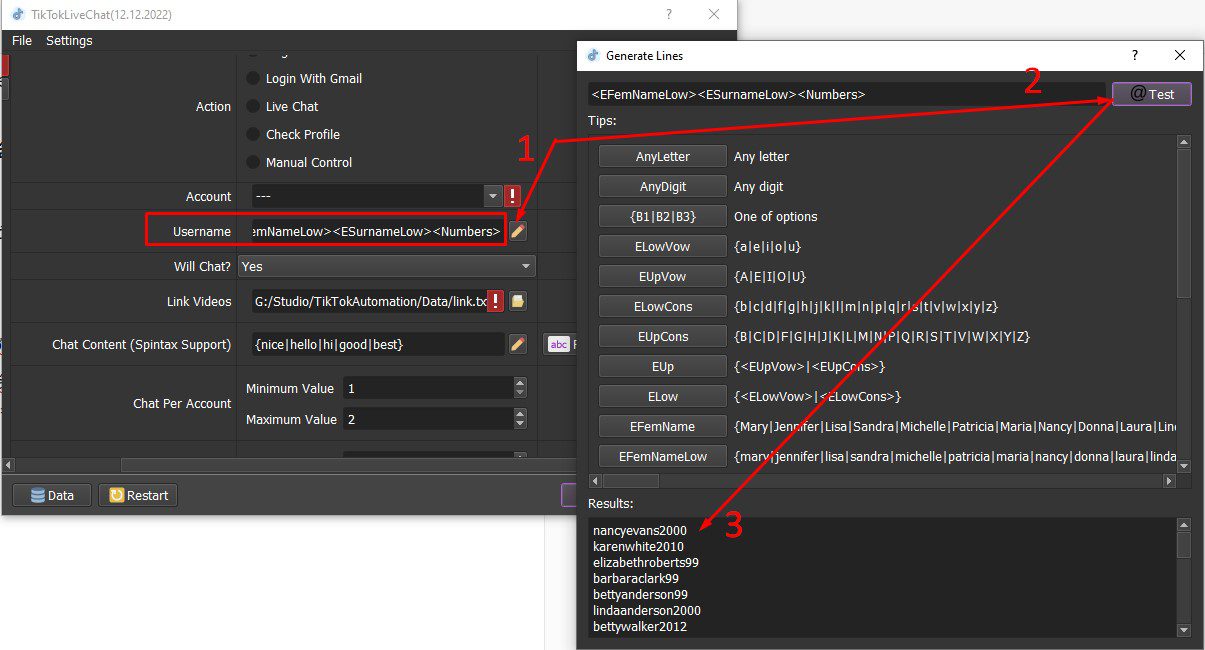Increase Minimum Value with stepper arrow
Viewport: 1205px width, 650px height.
[519, 382]
